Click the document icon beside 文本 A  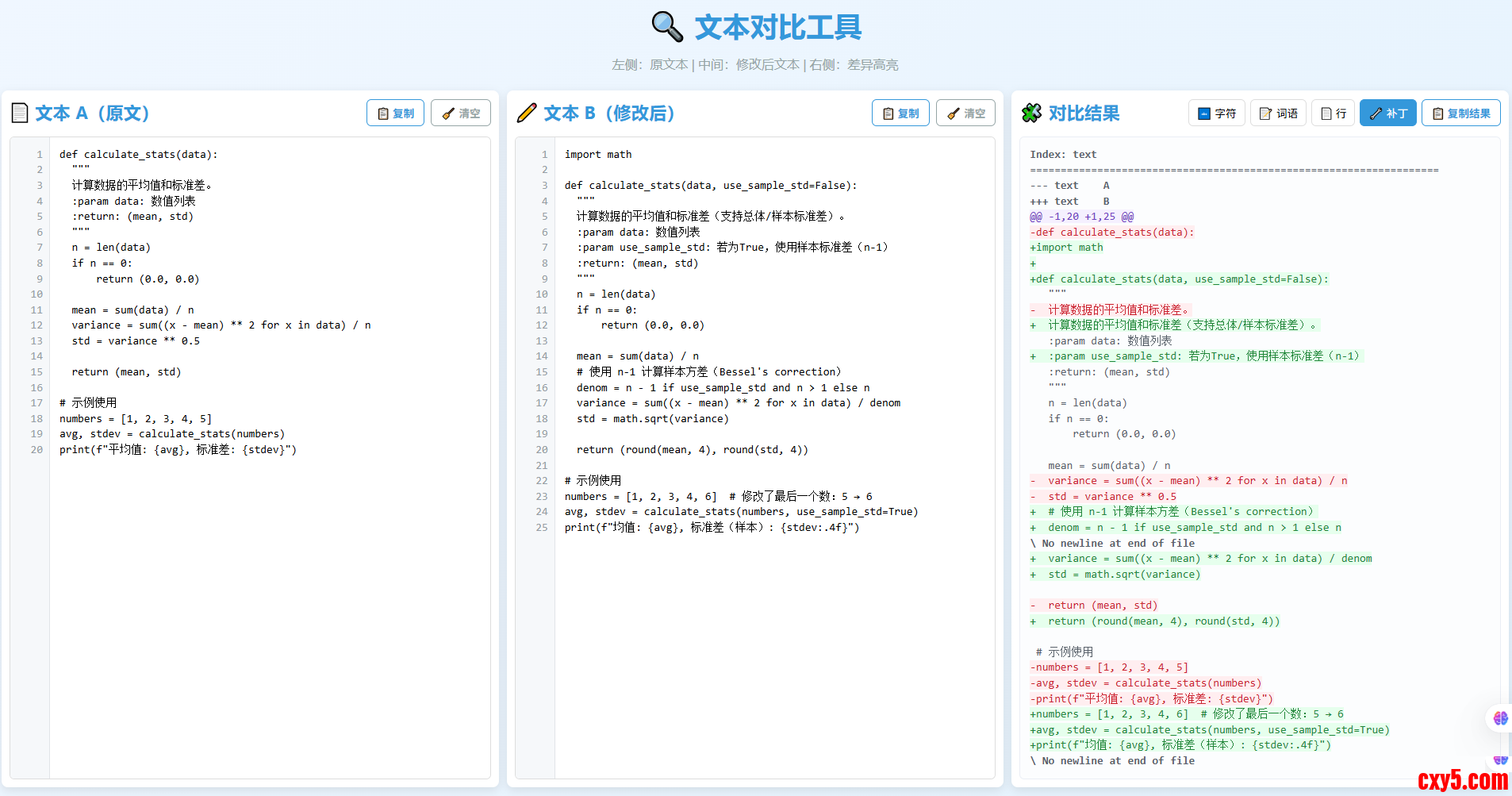(x=20, y=113)
